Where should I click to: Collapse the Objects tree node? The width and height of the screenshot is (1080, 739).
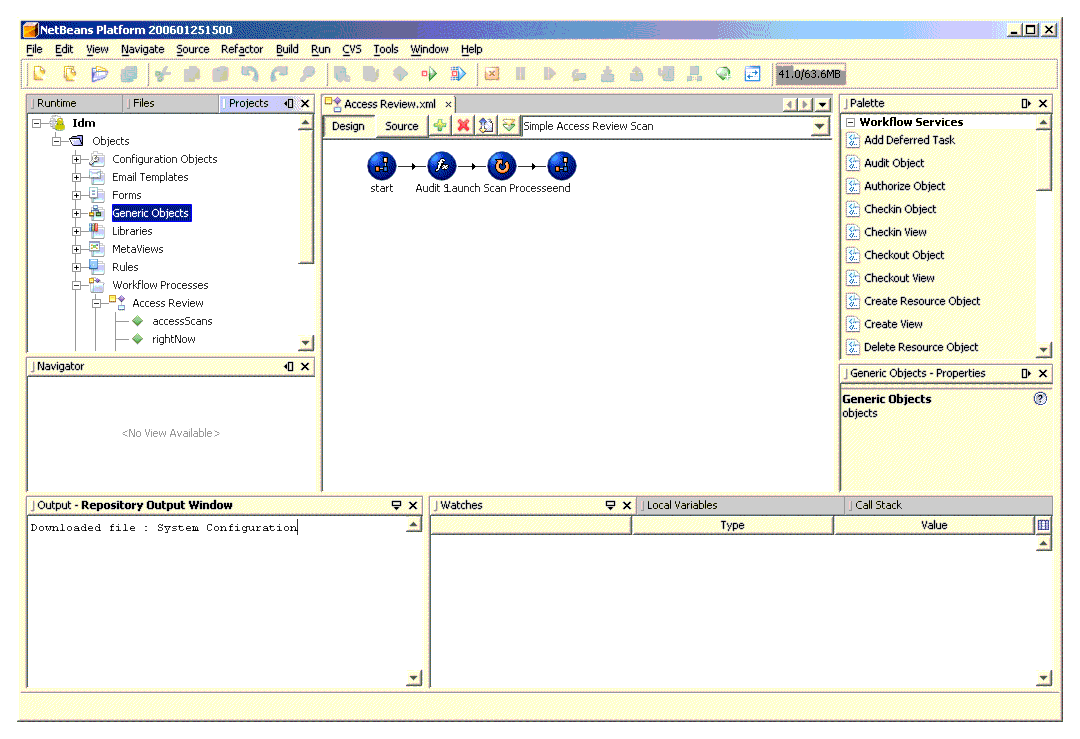[56, 141]
